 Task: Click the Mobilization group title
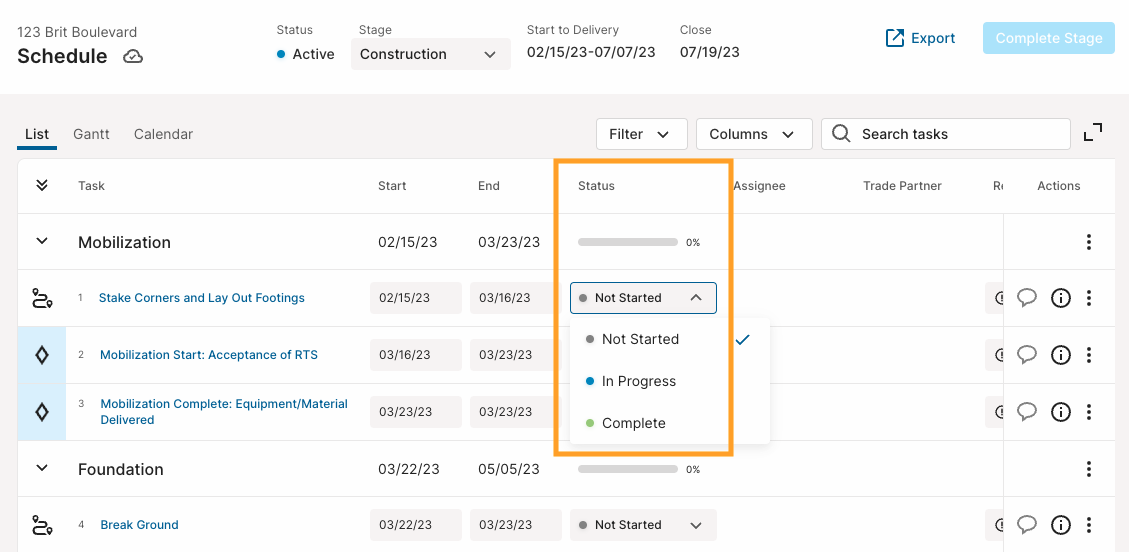pyautogui.click(x=125, y=243)
